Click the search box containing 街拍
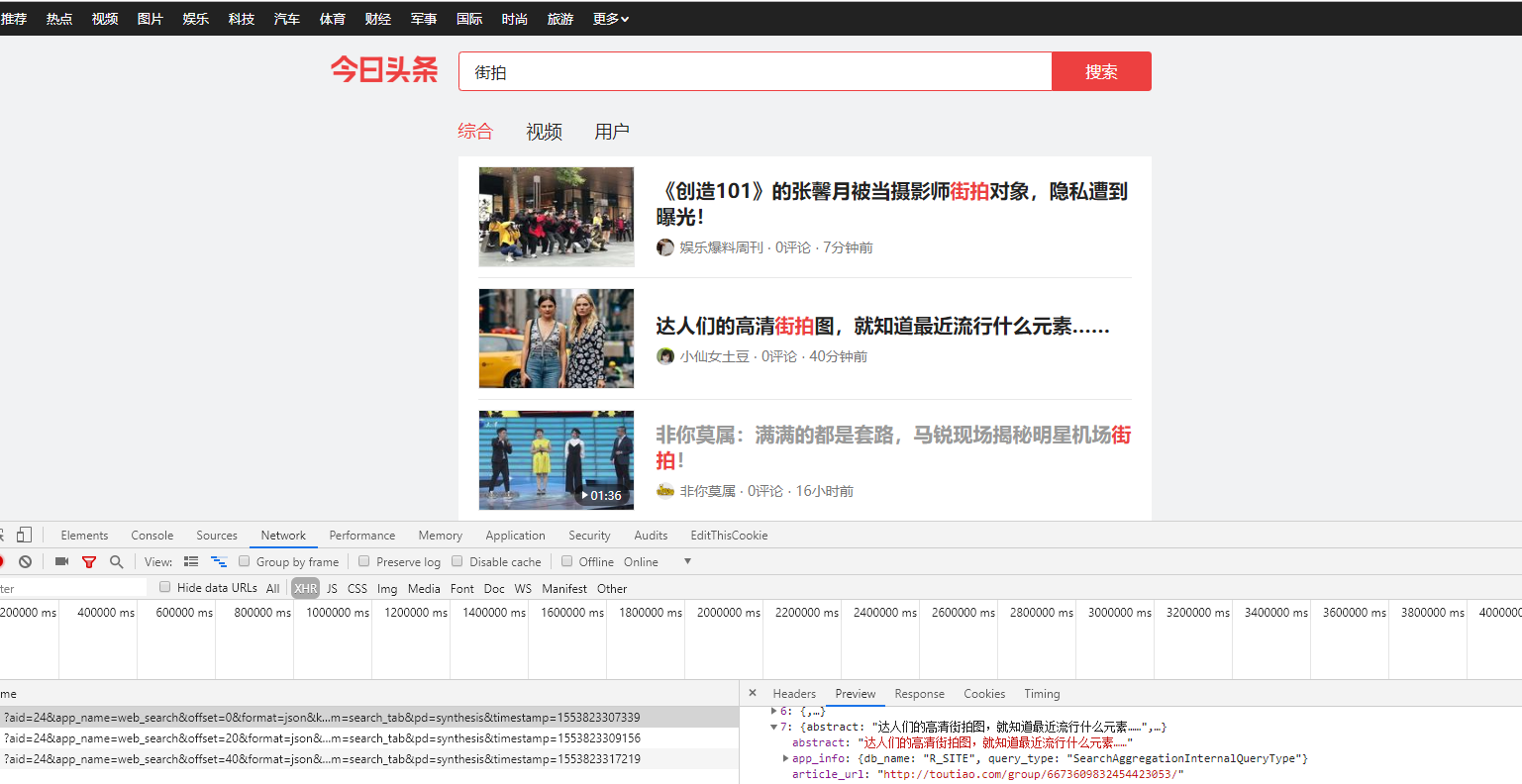Image resolution: width=1522 pixels, height=784 pixels. pos(755,71)
